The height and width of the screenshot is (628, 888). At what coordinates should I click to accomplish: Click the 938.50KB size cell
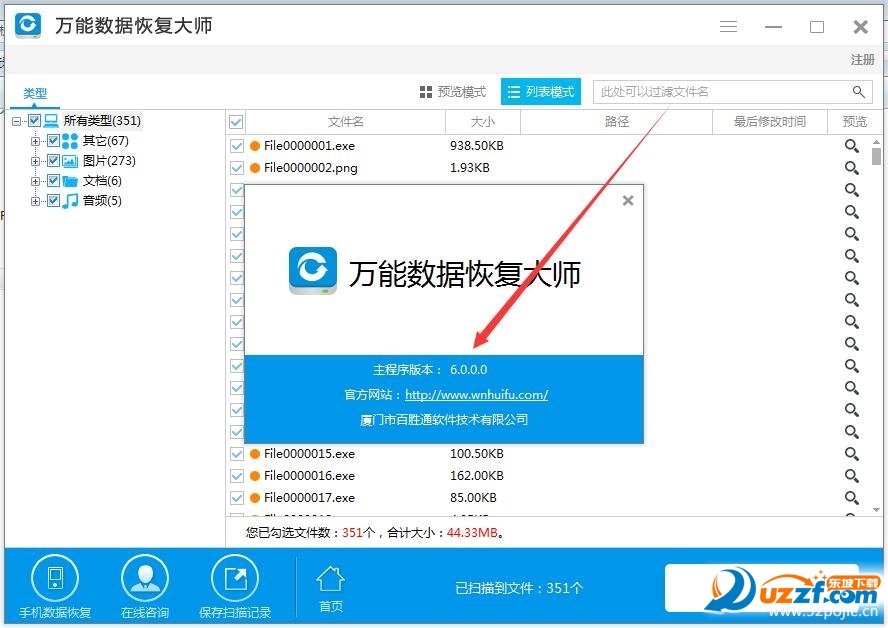pos(477,146)
